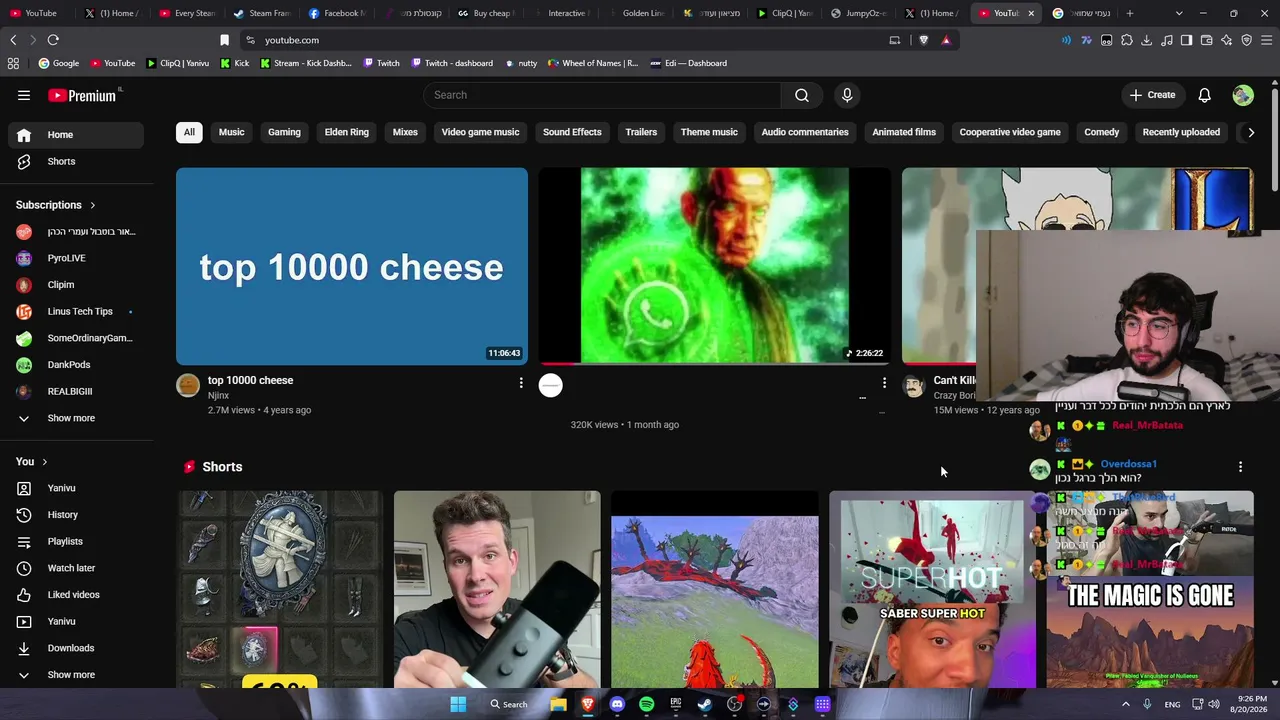Viewport: 1280px width, 720px height.
Task: Open the browser extensions puzzle icon
Action: (1127, 40)
